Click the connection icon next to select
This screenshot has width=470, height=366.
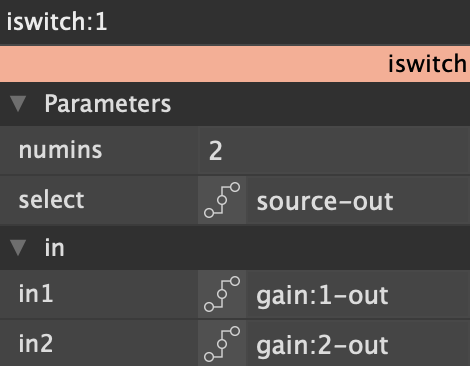click(x=222, y=200)
